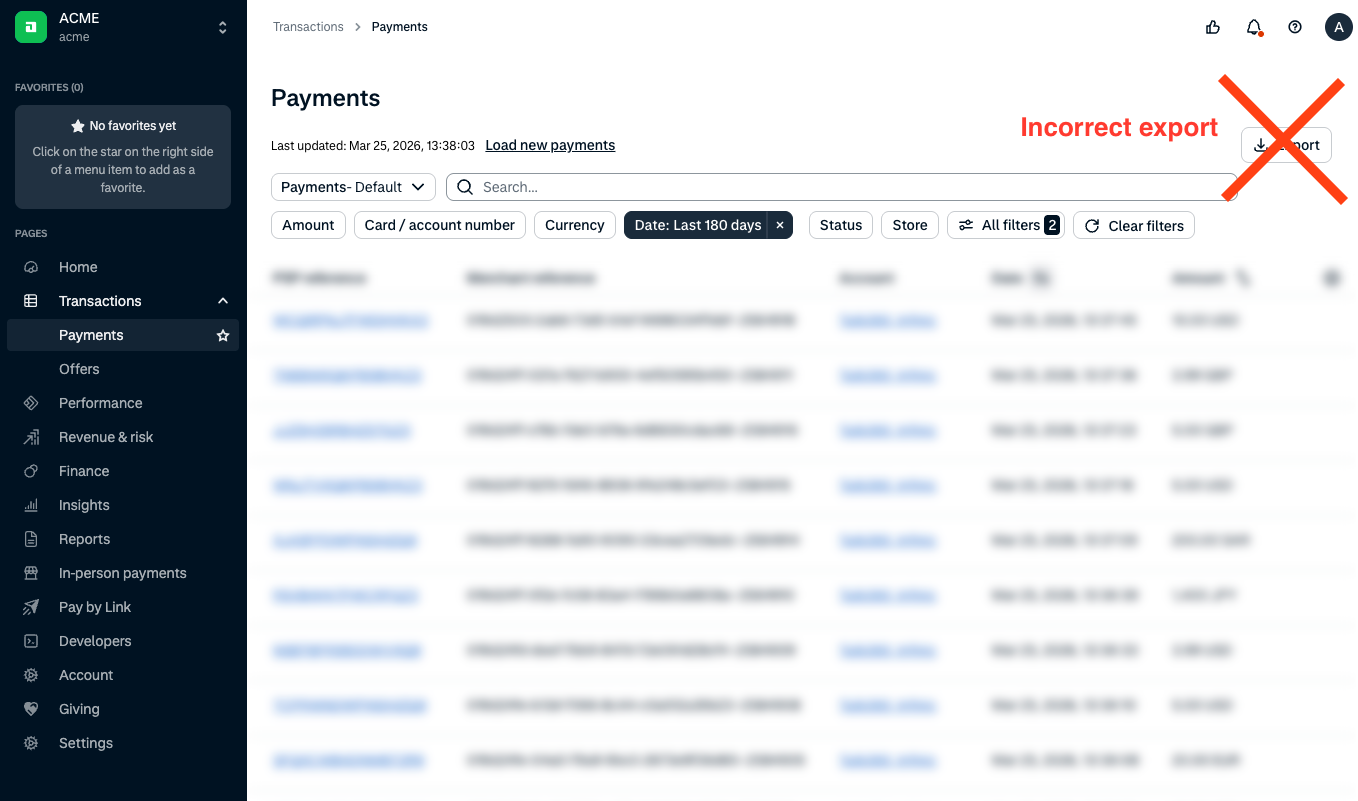Open the notifications bell icon
The height and width of the screenshot is (801, 1358).
(1254, 27)
